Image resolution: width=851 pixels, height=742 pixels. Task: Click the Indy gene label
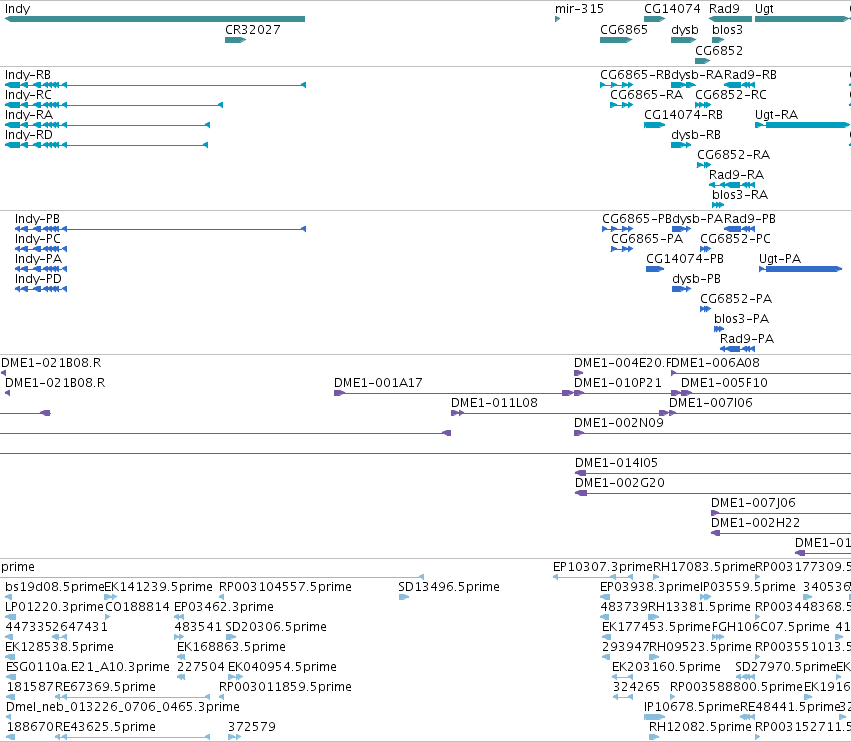pyautogui.click(x=17, y=9)
